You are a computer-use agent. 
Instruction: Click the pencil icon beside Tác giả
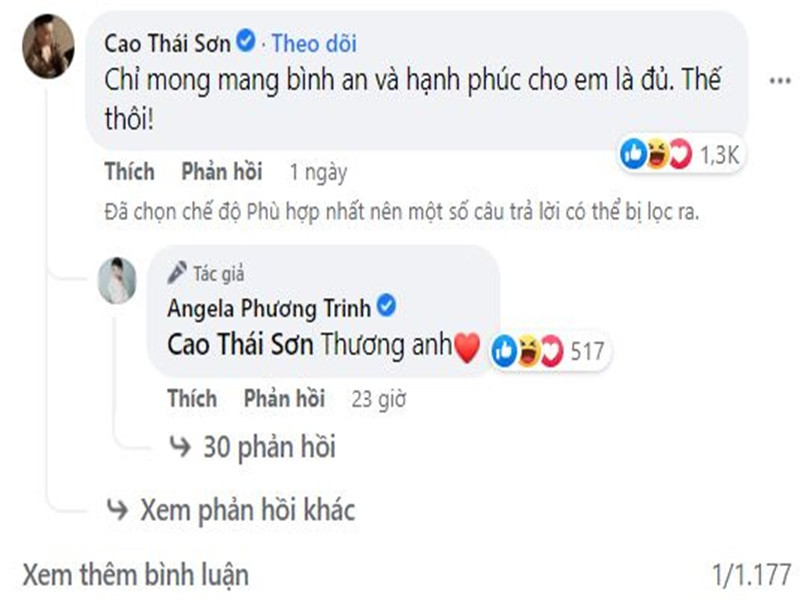[178, 266]
